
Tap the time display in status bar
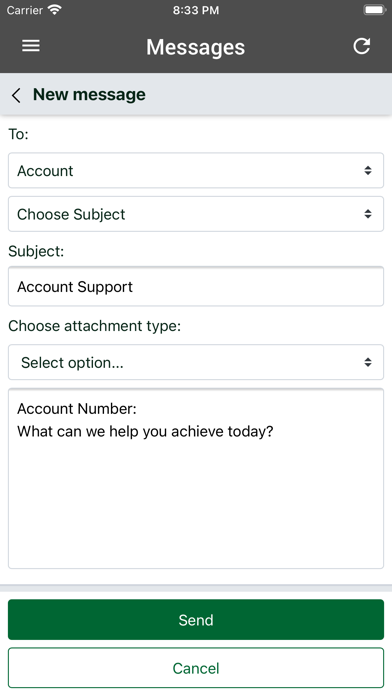pos(196,10)
